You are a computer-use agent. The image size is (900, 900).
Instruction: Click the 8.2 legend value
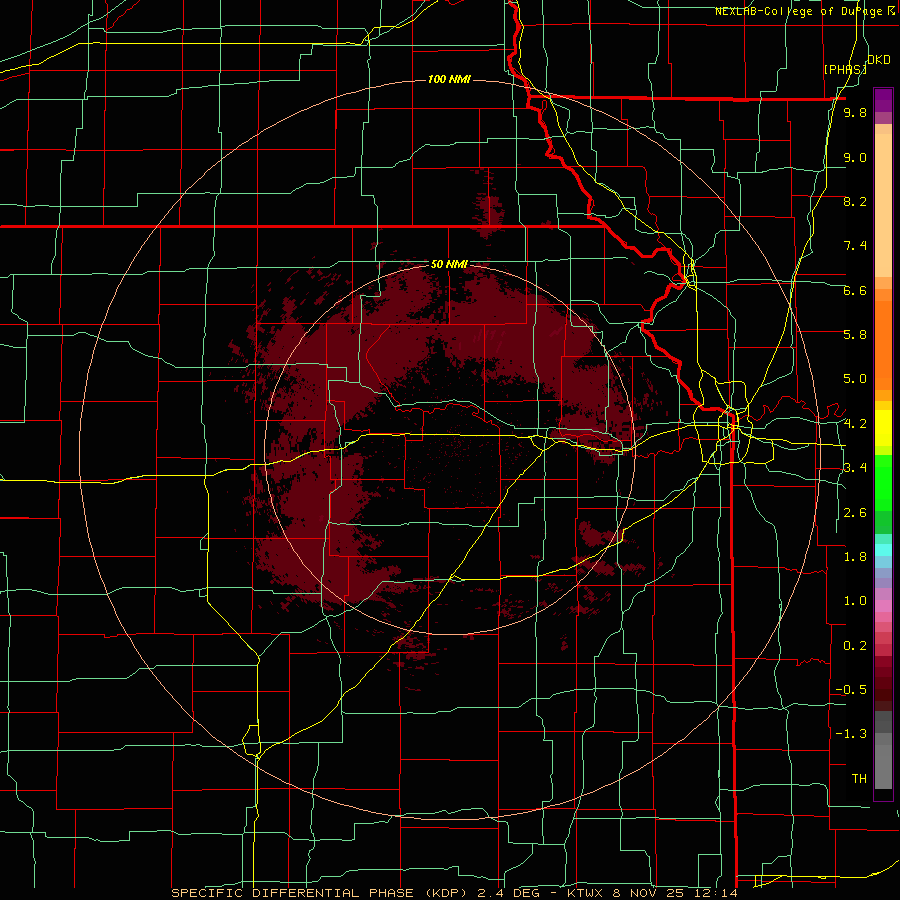click(x=855, y=201)
